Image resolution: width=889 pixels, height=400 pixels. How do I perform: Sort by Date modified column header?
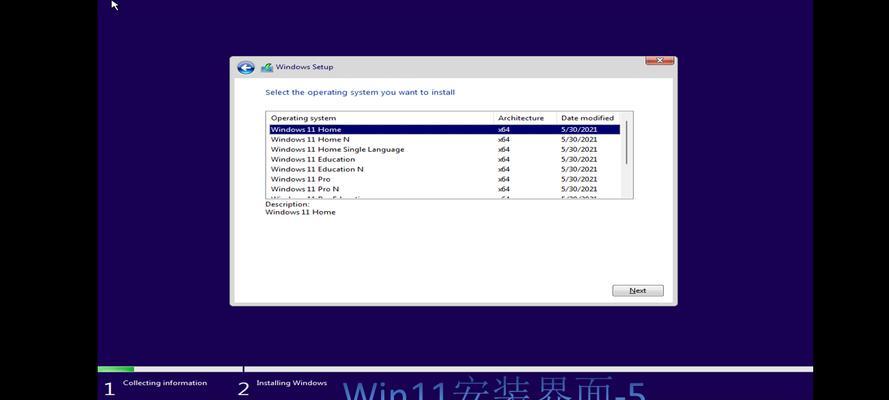(x=589, y=118)
